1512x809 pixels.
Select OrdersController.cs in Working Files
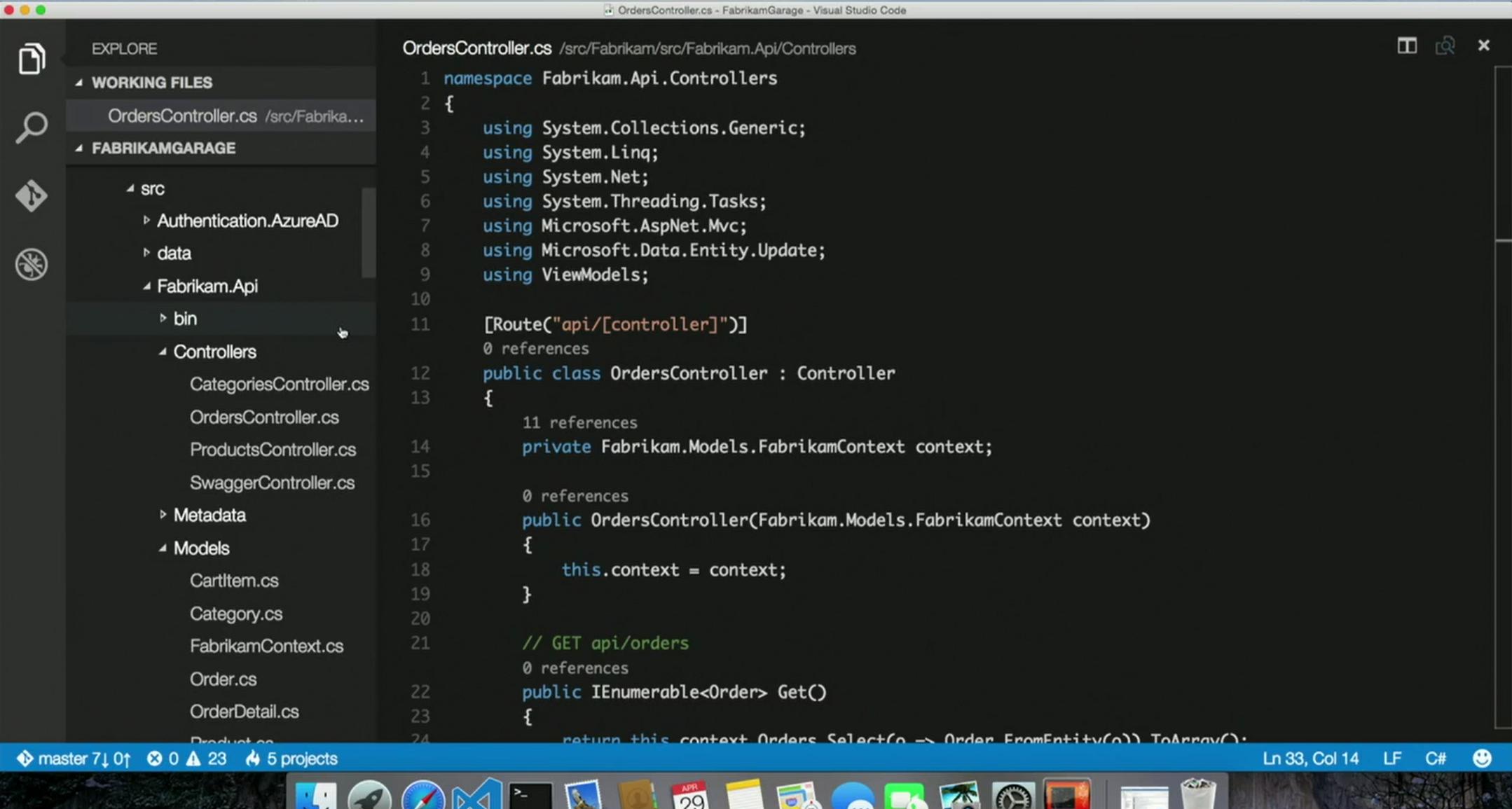[x=221, y=116]
